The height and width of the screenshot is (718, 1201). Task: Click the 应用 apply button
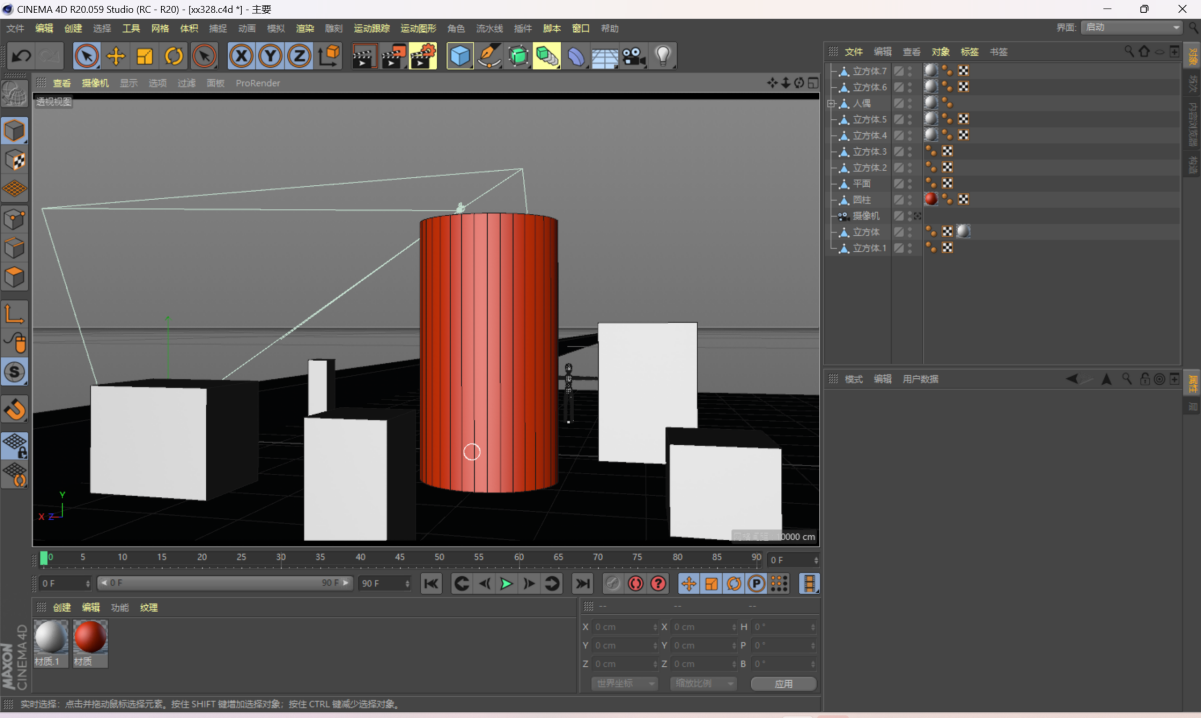pos(783,683)
